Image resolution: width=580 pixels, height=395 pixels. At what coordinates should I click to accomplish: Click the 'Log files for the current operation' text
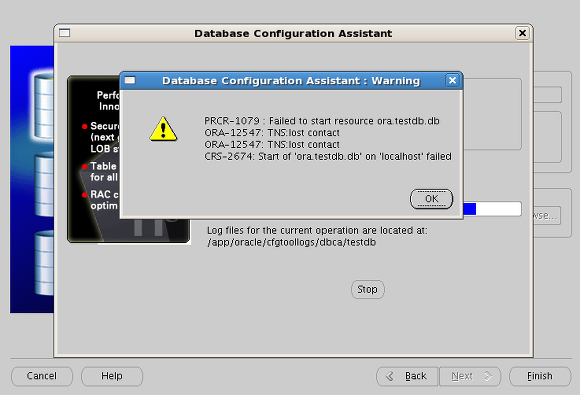point(317,230)
